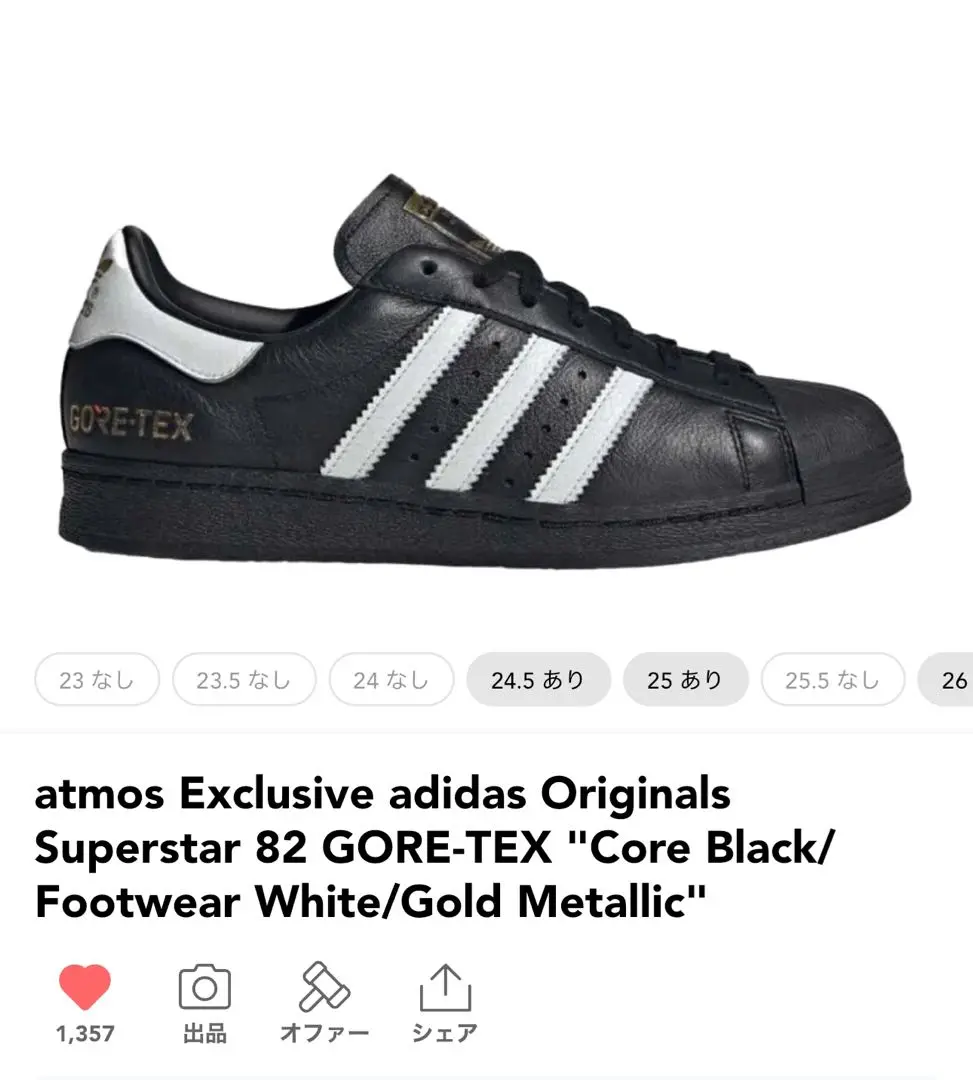Select size 23.5 なし chip
The height and width of the screenshot is (1080, 973).
click(x=244, y=680)
